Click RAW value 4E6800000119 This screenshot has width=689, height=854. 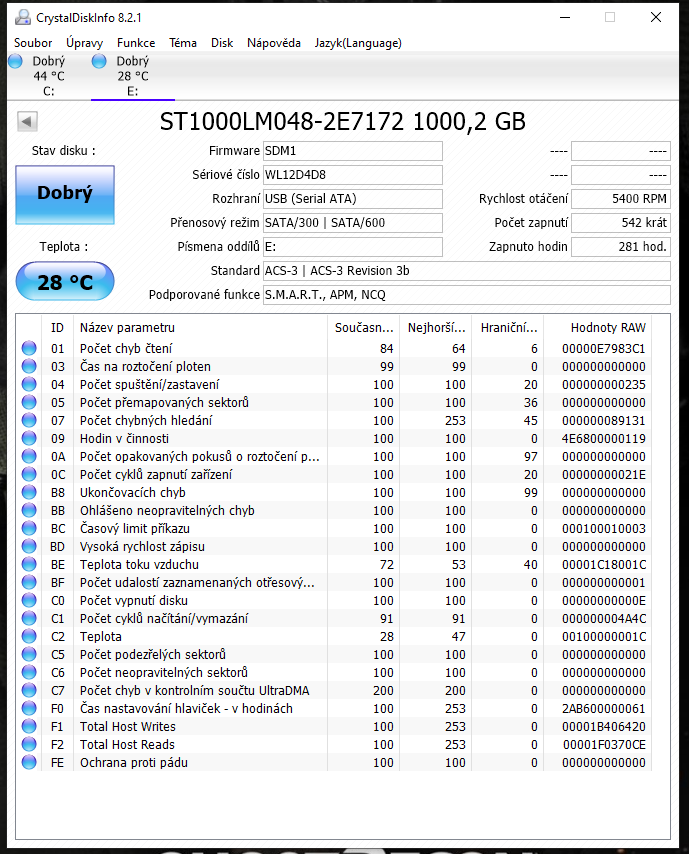[x=603, y=438]
